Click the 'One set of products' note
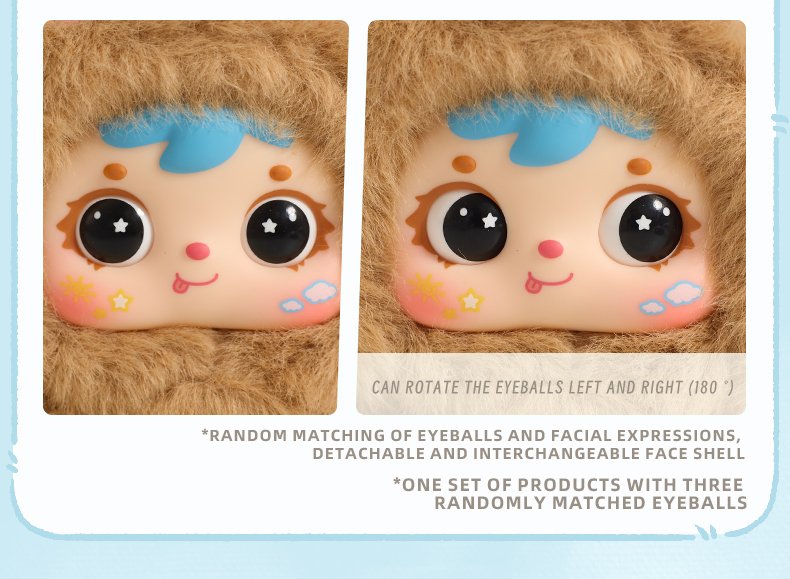 point(569,493)
